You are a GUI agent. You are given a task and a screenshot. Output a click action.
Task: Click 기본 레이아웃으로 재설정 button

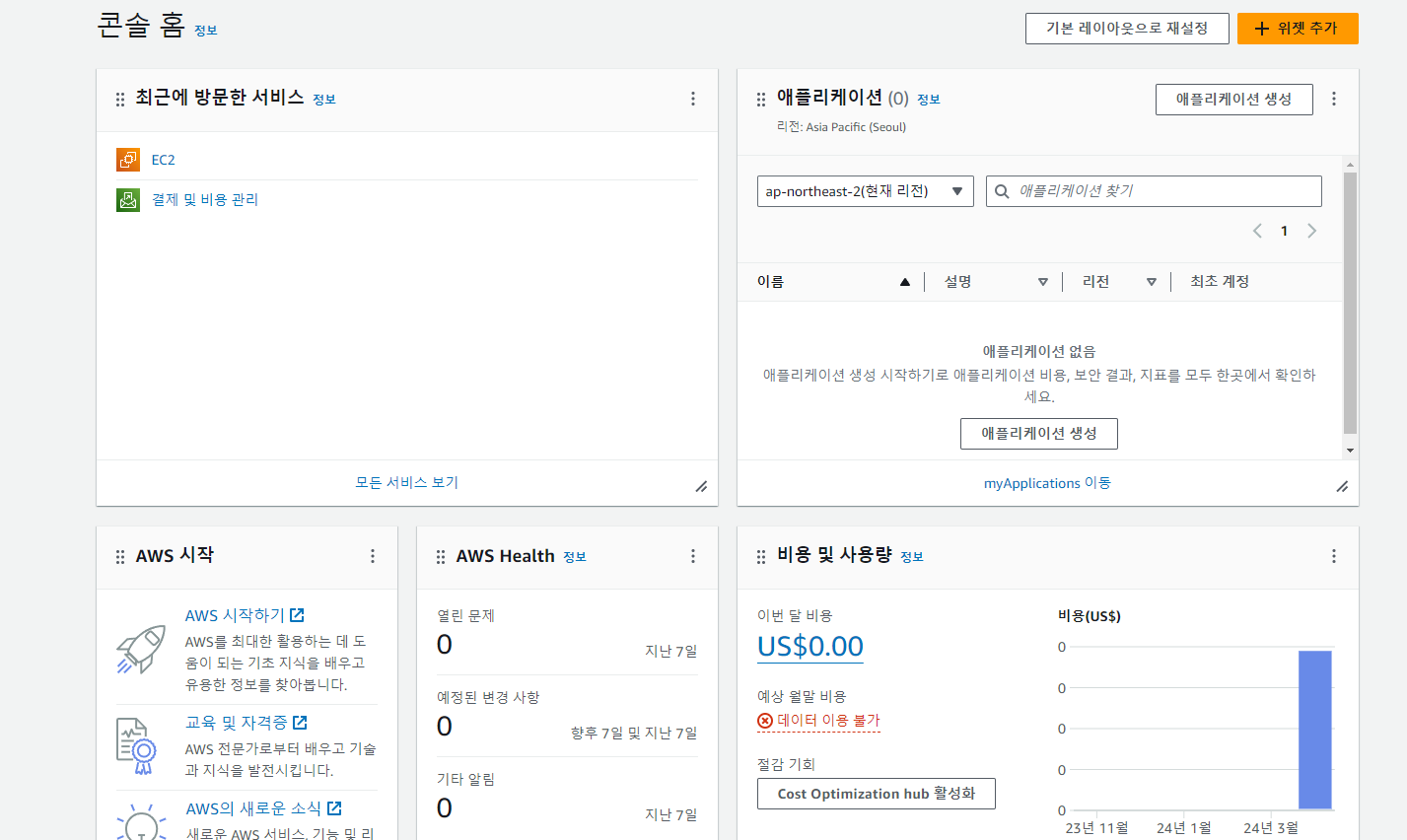pyautogui.click(x=1127, y=29)
